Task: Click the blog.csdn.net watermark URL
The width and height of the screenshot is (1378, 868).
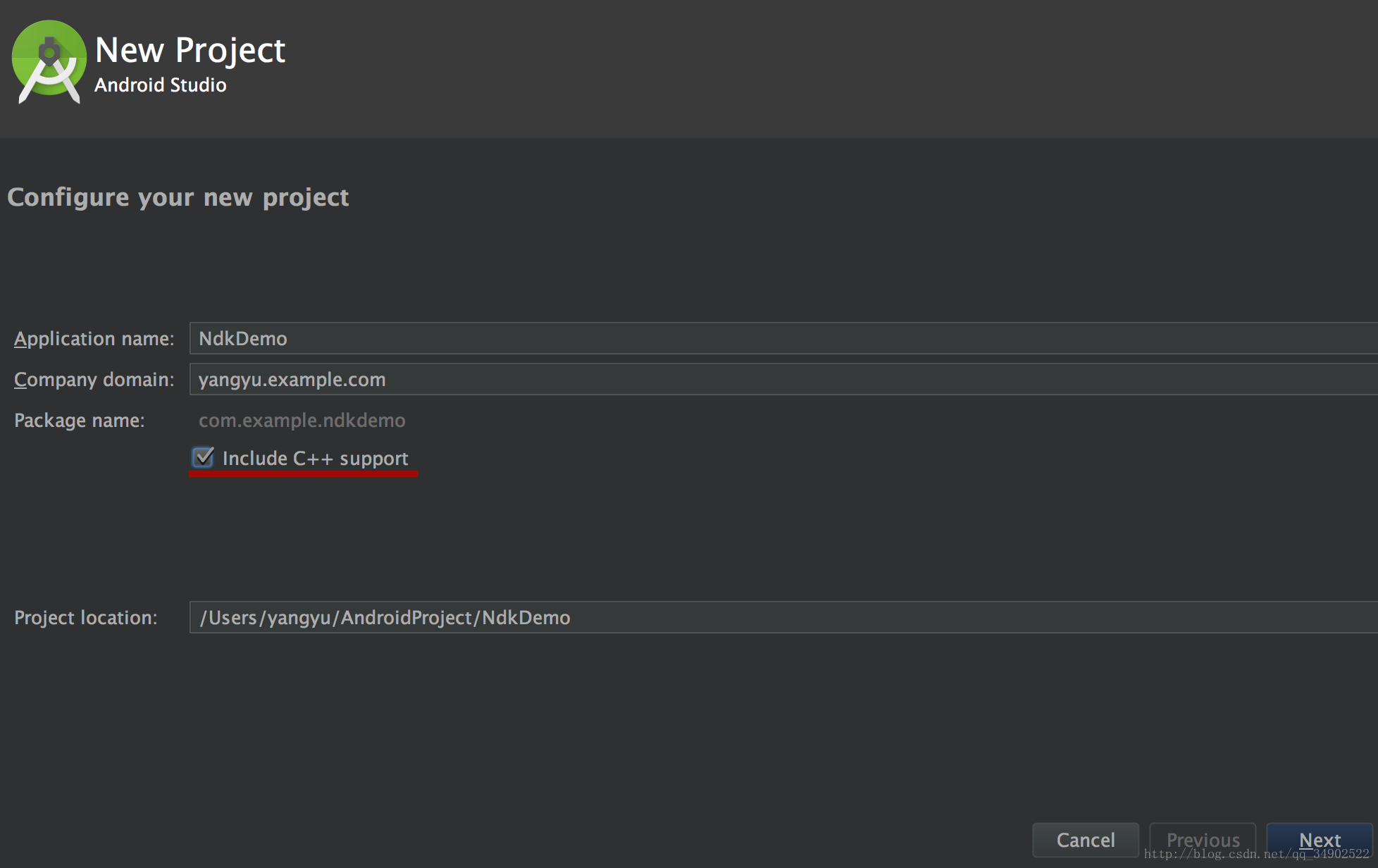Action: (1255, 854)
